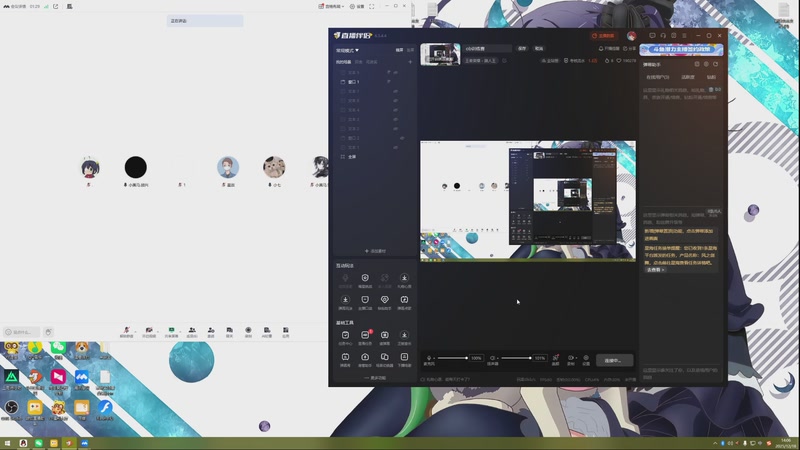Pop out the 弹幕助手 panel via window icon
This screenshot has height=450, width=800.
coord(697,64)
